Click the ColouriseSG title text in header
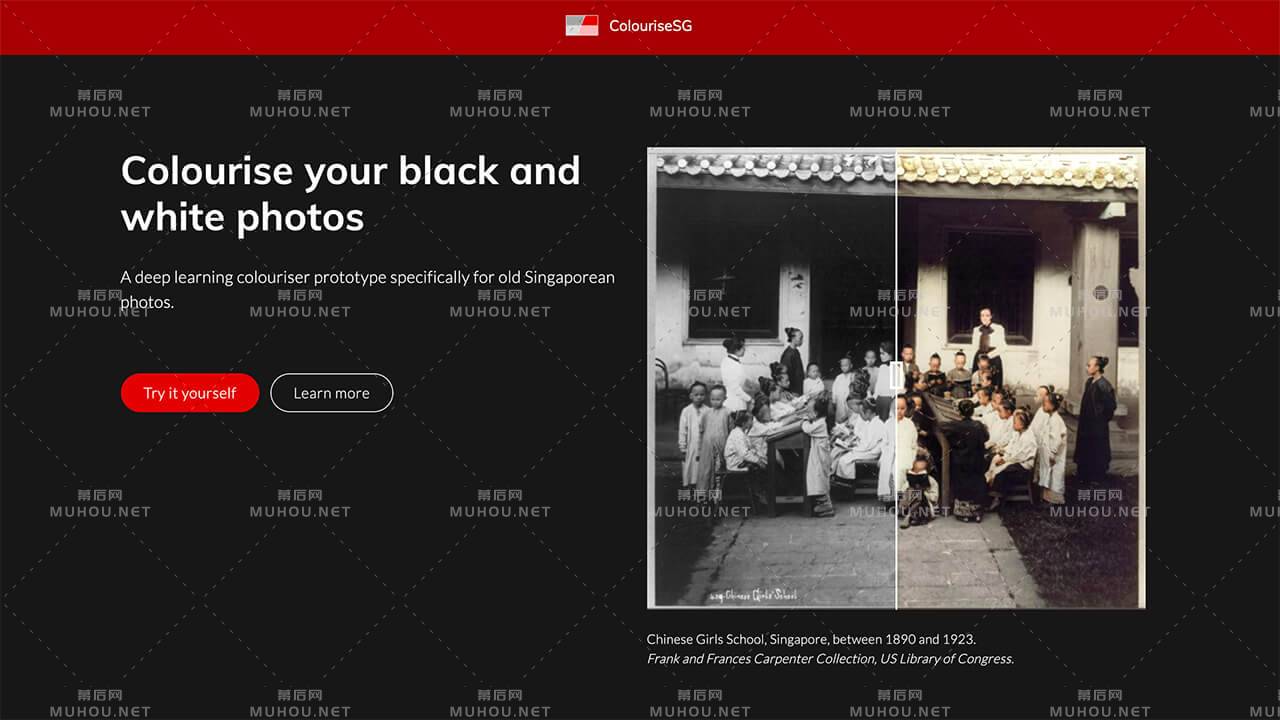This screenshot has height=720, width=1280. 650,26
